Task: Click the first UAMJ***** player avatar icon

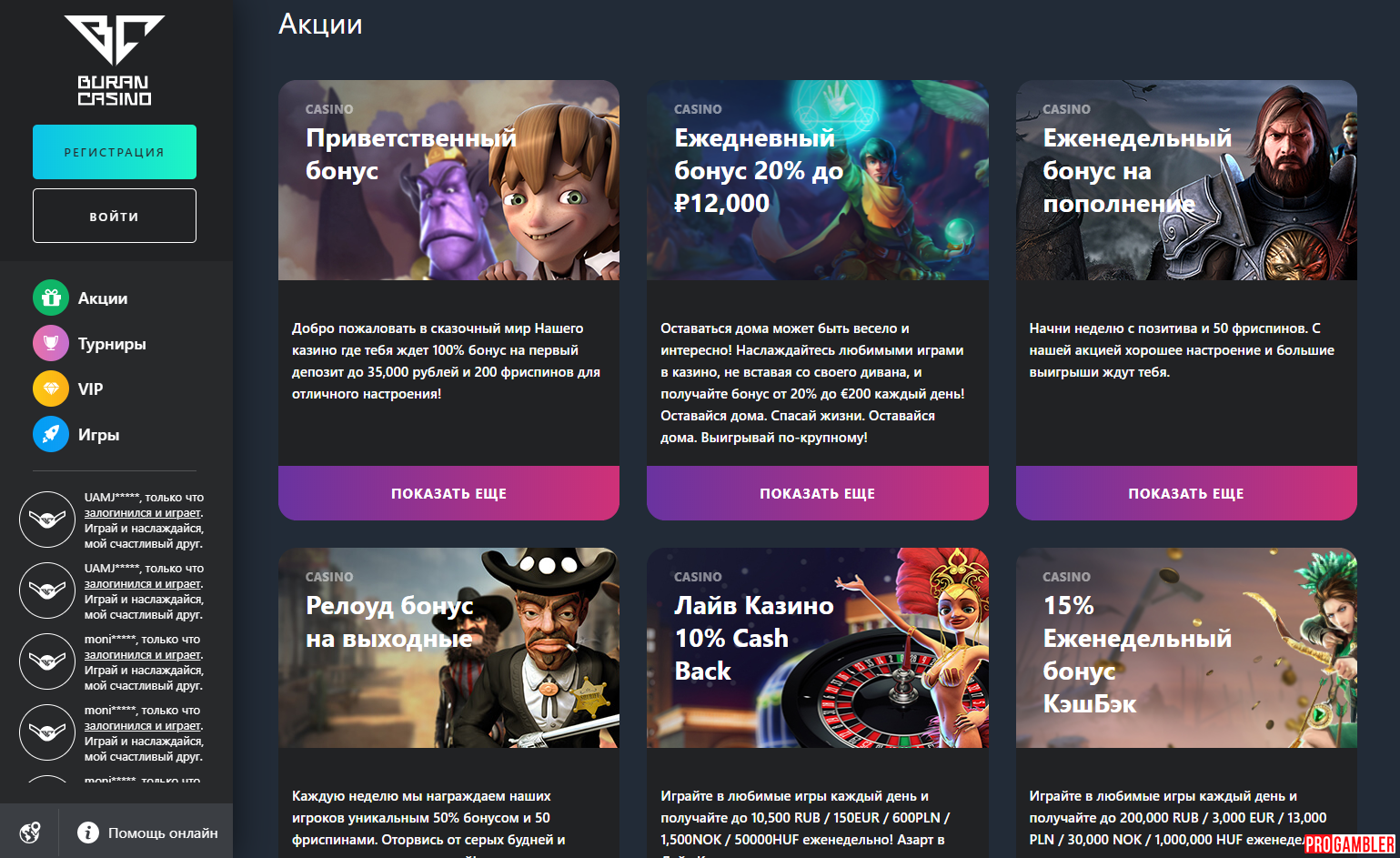Action: 47,520
